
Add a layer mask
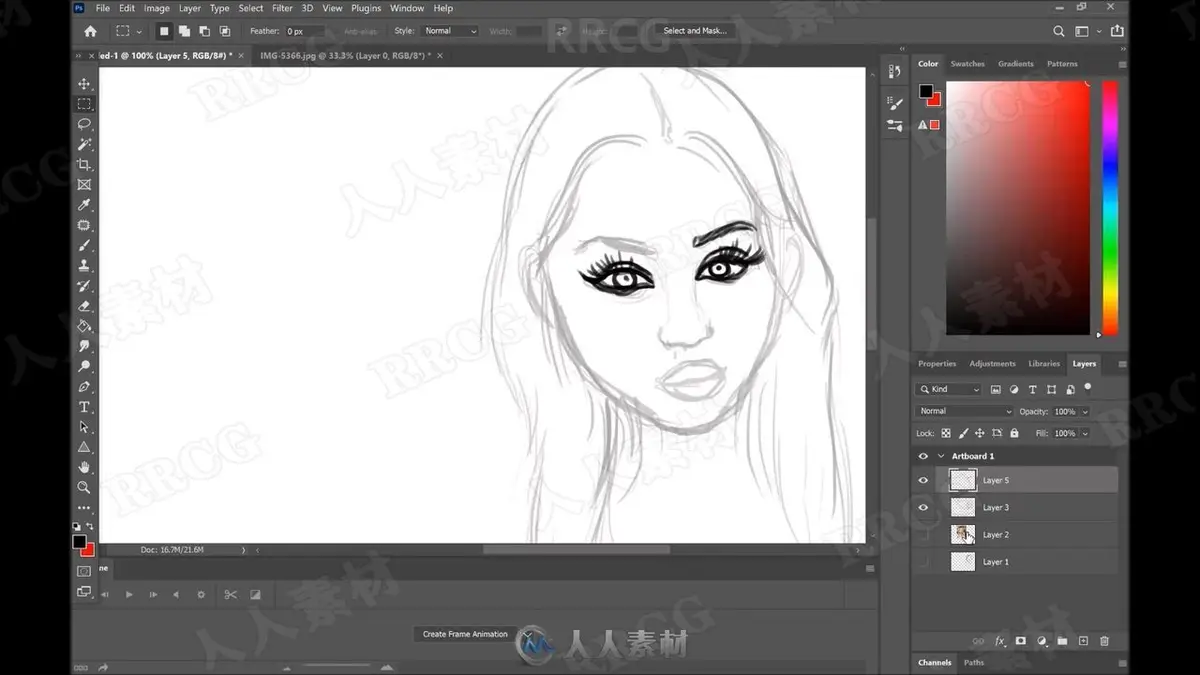pos(1020,641)
